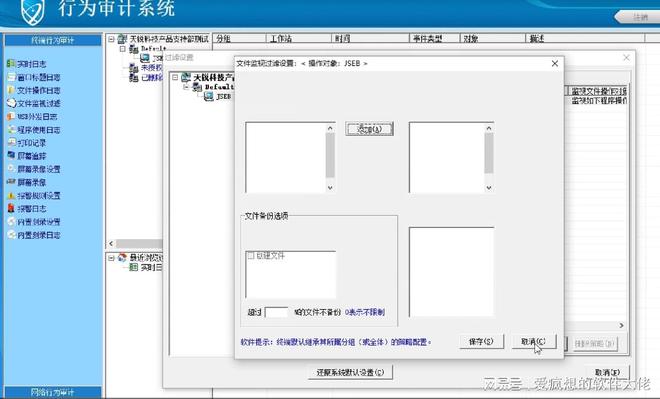
Task: Open 报警规则设置 warning icon in sidebar
Action: (11, 195)
